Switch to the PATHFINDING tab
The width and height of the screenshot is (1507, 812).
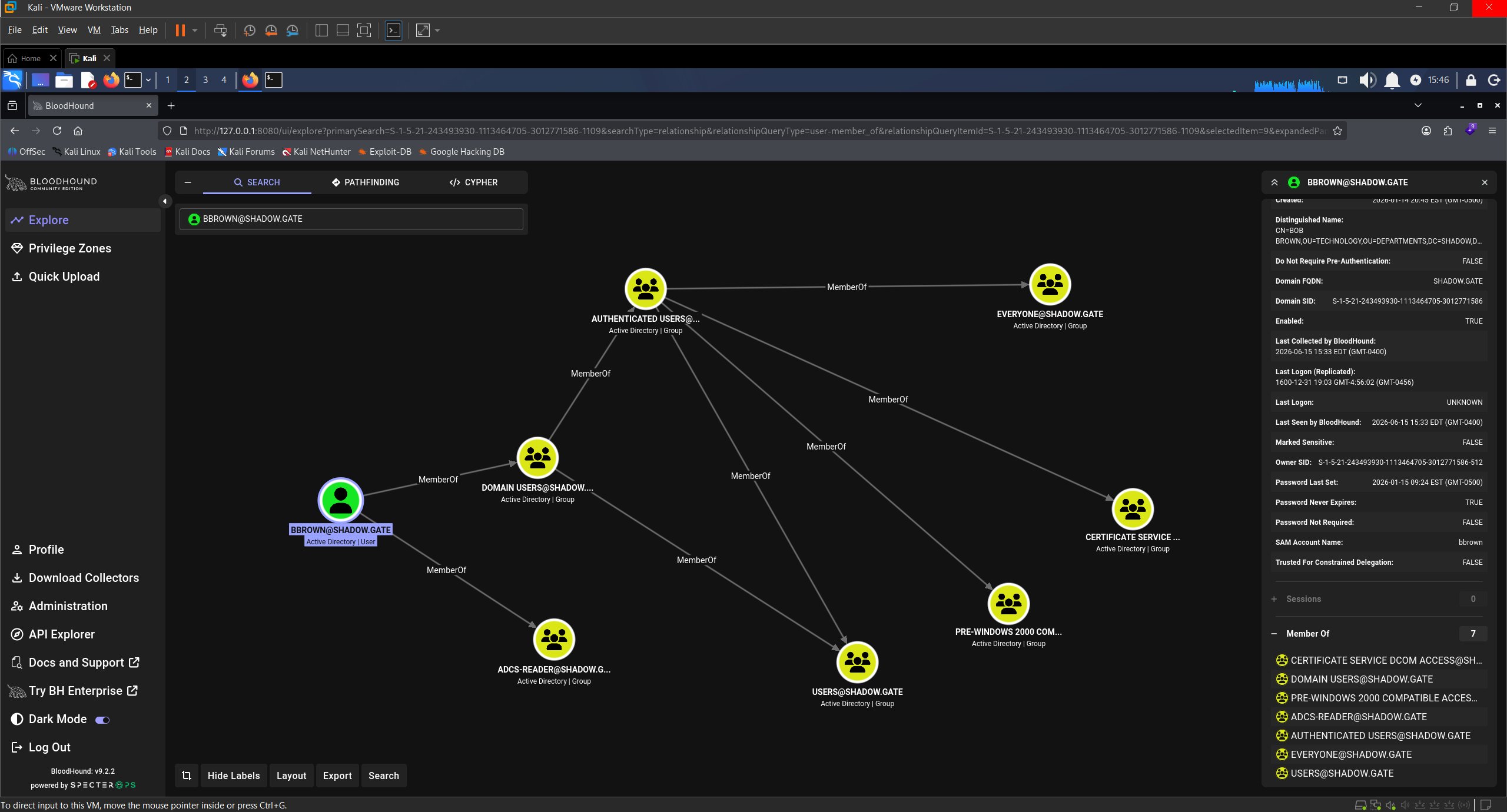[x=366, y=182]
